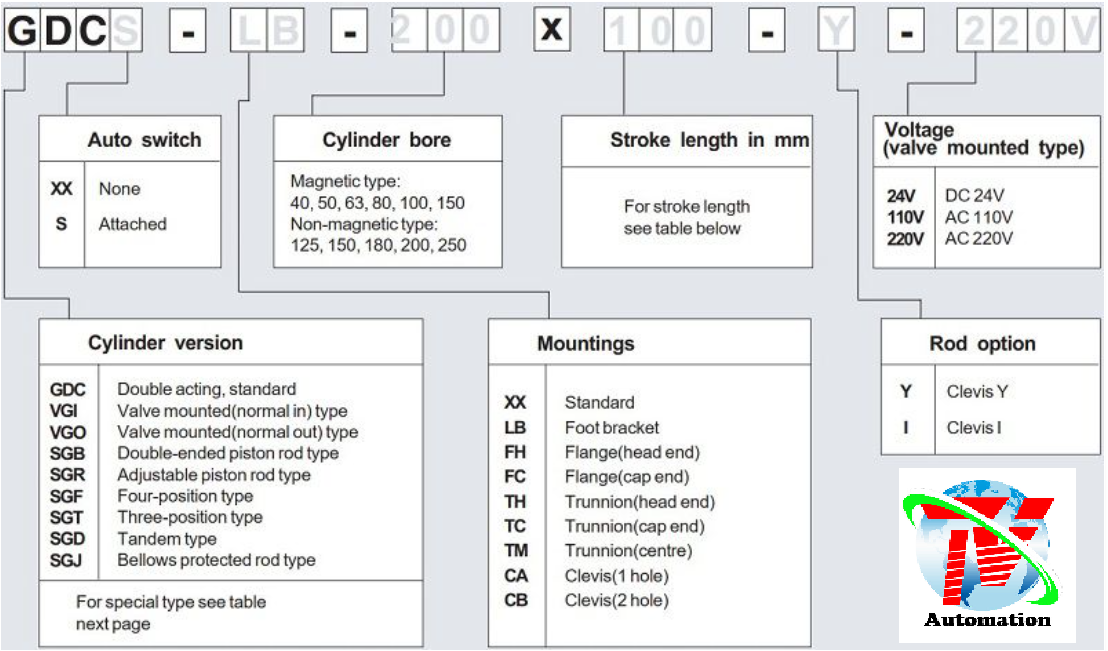The width and height of the screenshot is (1108, 651).
Task: Pick the "Clevis I" rod option
Action: click(973, 427)
